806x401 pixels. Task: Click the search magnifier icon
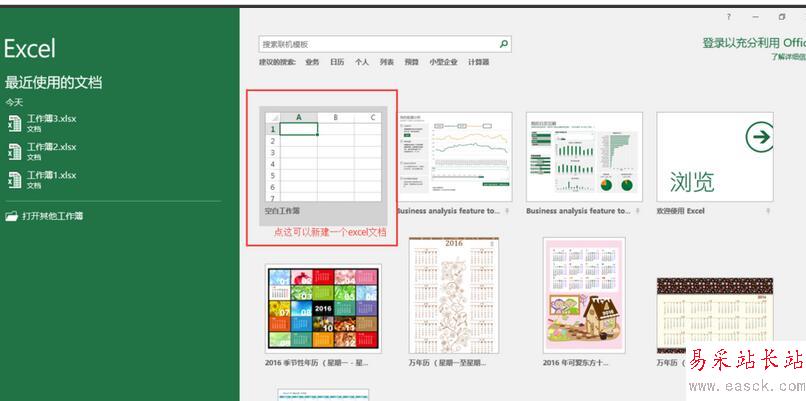[504, 44]
